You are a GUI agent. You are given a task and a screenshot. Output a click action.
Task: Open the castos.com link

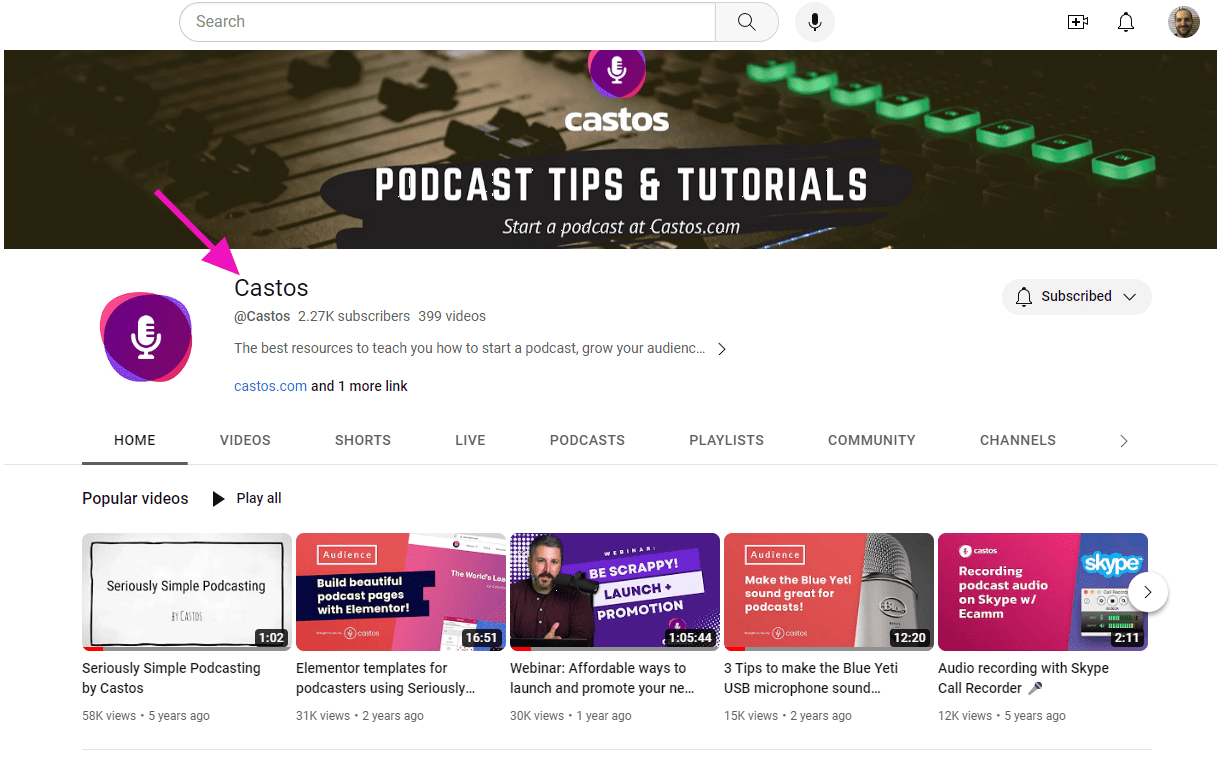(270, 386)
